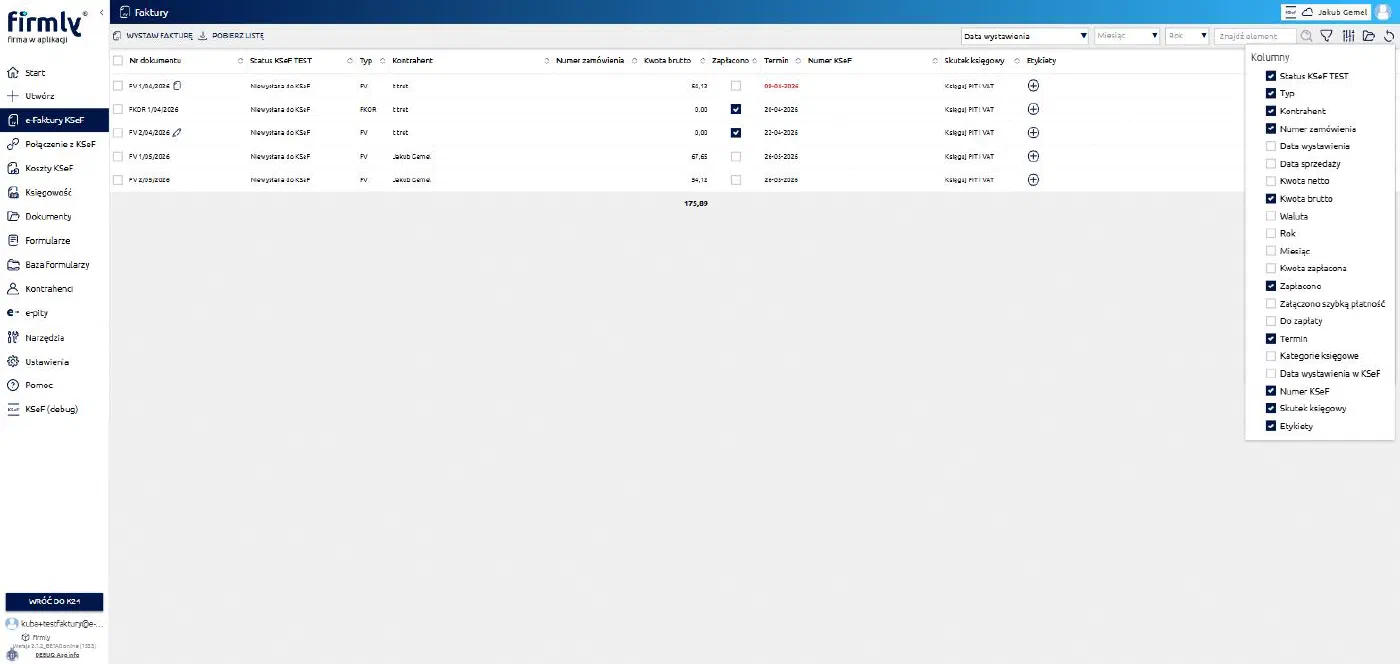Sort by the Nr dokumentu sort icon
The height and width of the screenshot is (664, 1400).
point(240,61)
